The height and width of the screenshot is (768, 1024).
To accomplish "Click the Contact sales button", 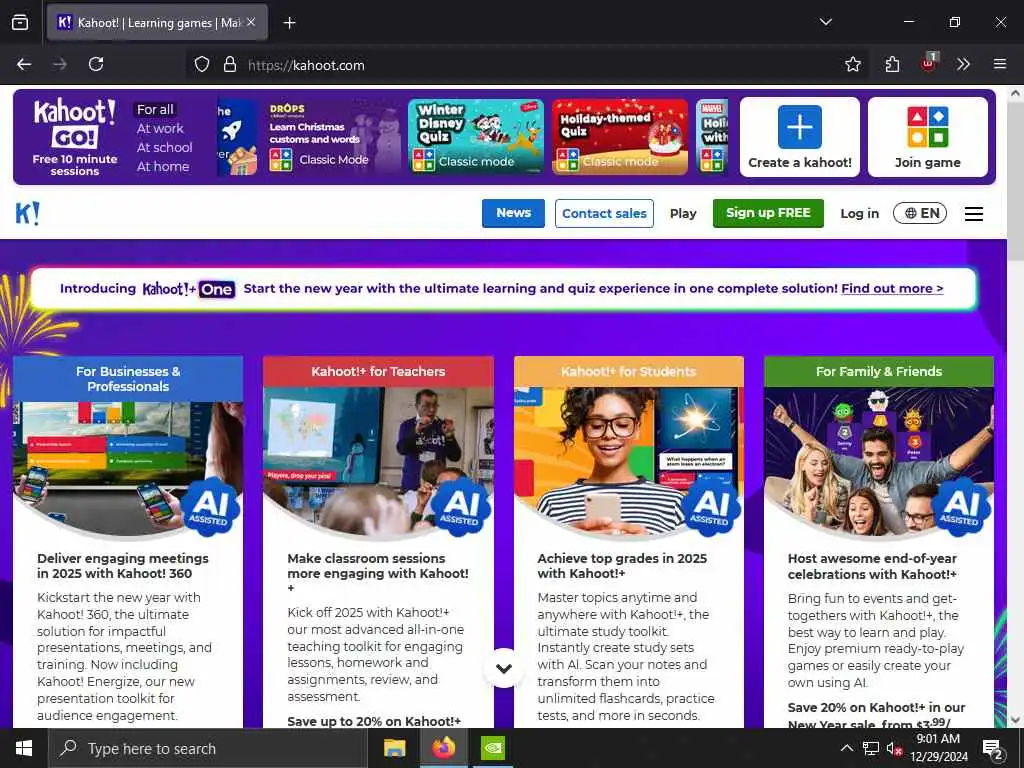I will 604,214.
